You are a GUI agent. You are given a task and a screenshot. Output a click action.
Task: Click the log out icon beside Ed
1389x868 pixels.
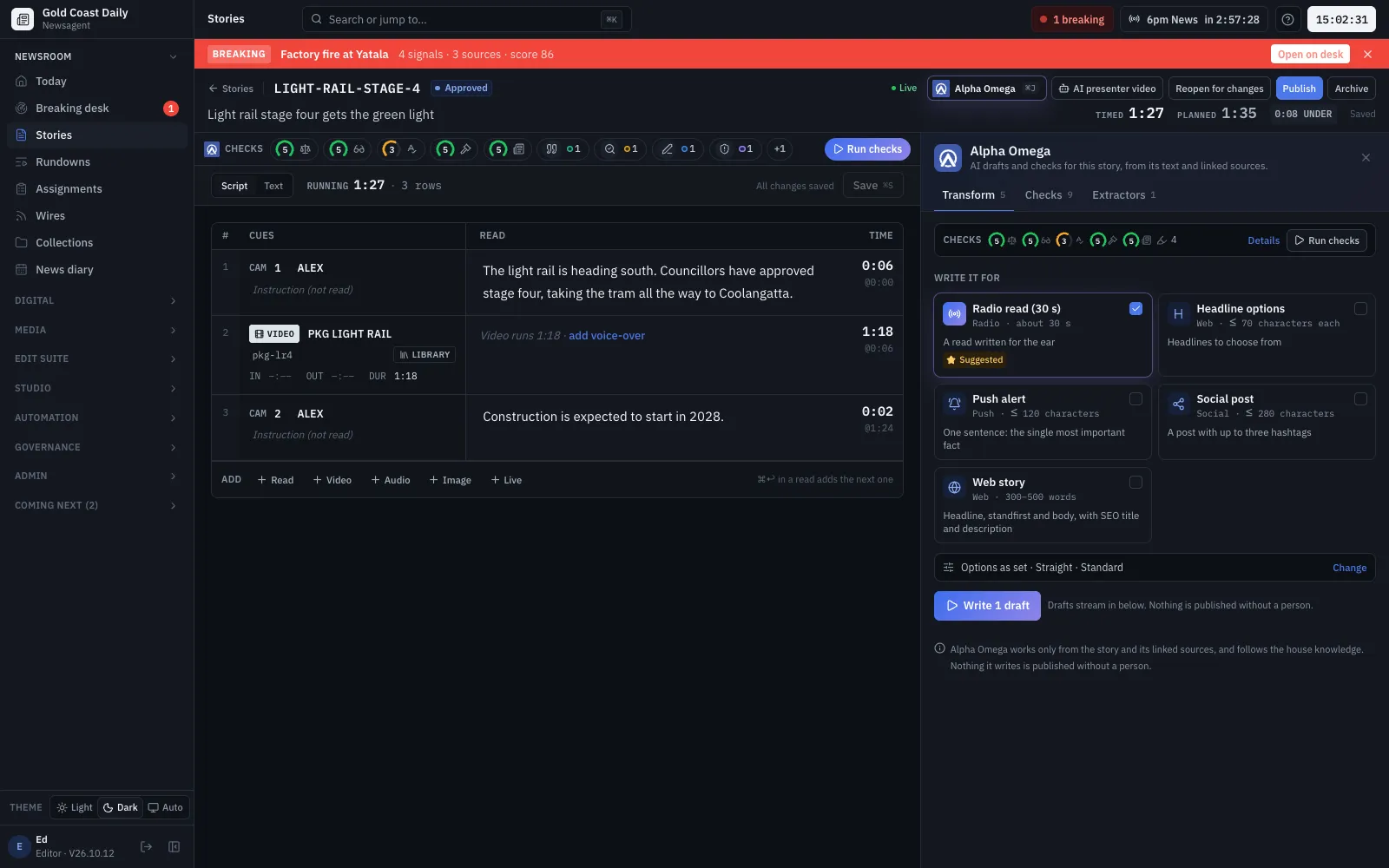[146, 846]
